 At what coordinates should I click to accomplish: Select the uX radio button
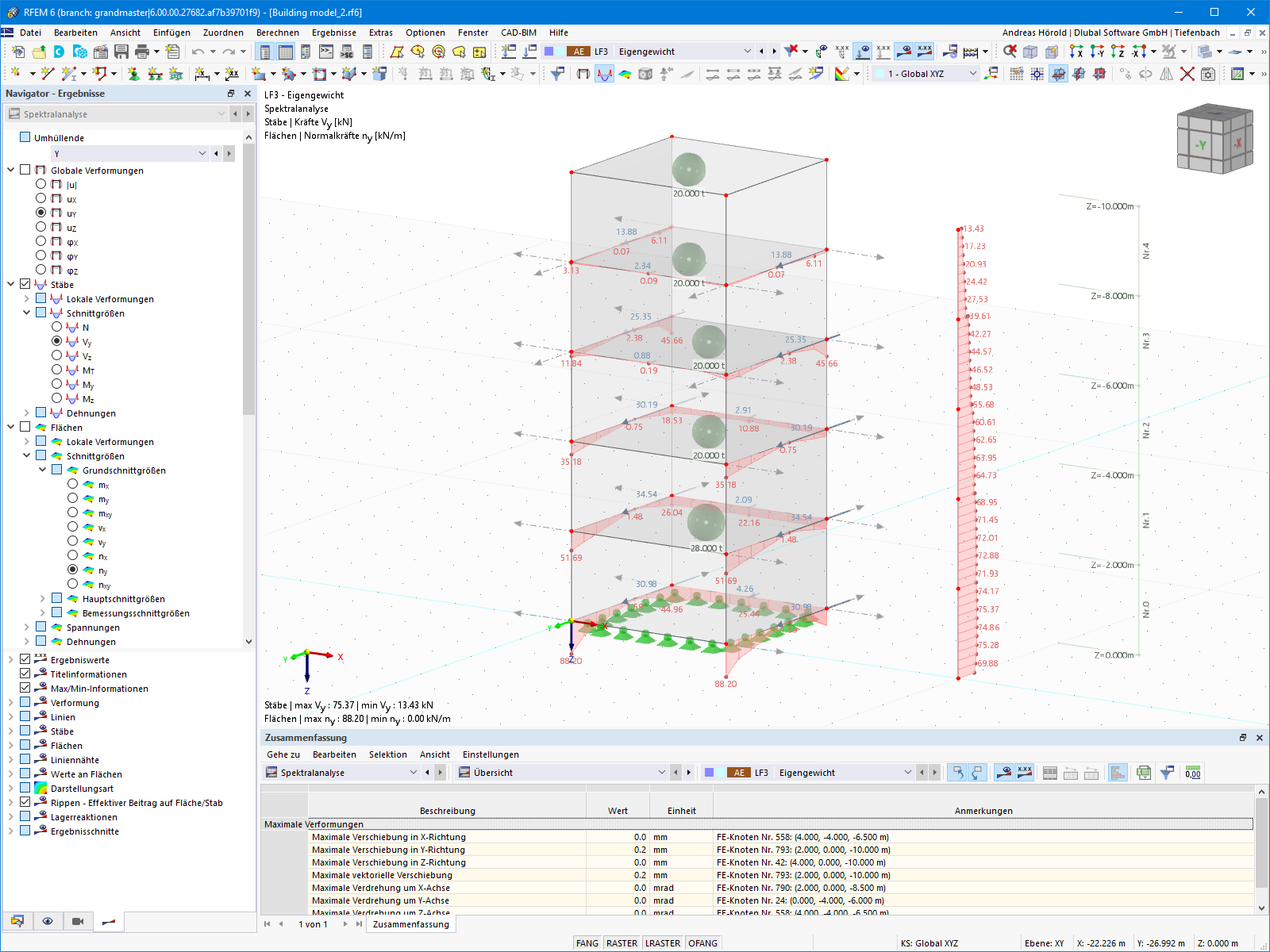(x=41, y=198)
